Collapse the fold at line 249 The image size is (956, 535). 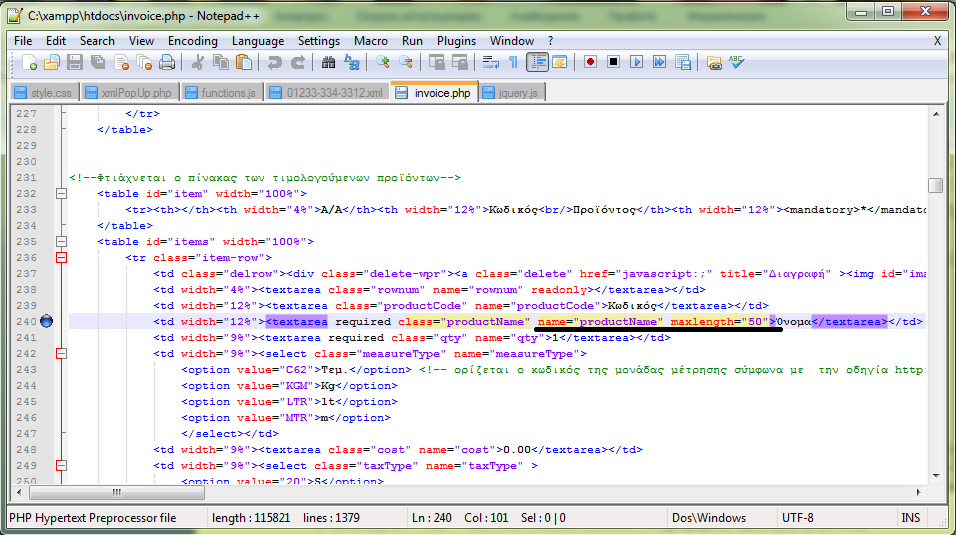coord(62,465)
